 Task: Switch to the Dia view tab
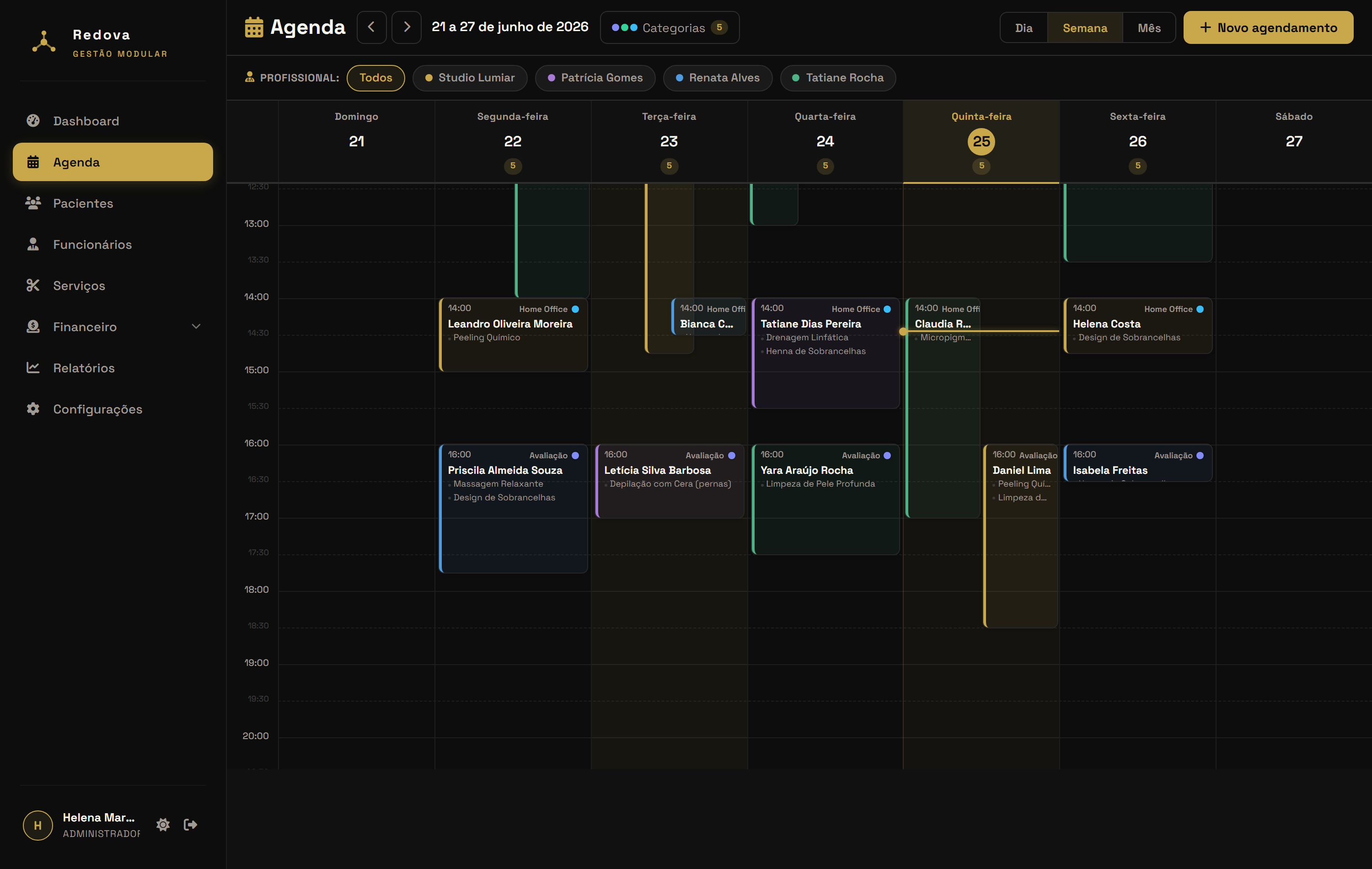[x=1024, y=27]
